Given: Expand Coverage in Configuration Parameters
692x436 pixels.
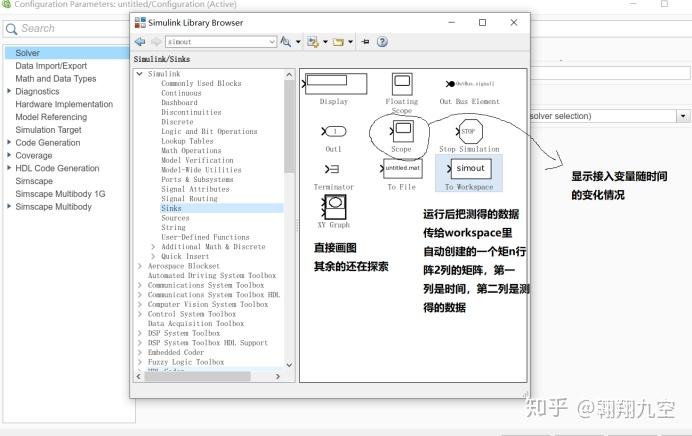Looking at the screenshot, I should coord(9,155).
